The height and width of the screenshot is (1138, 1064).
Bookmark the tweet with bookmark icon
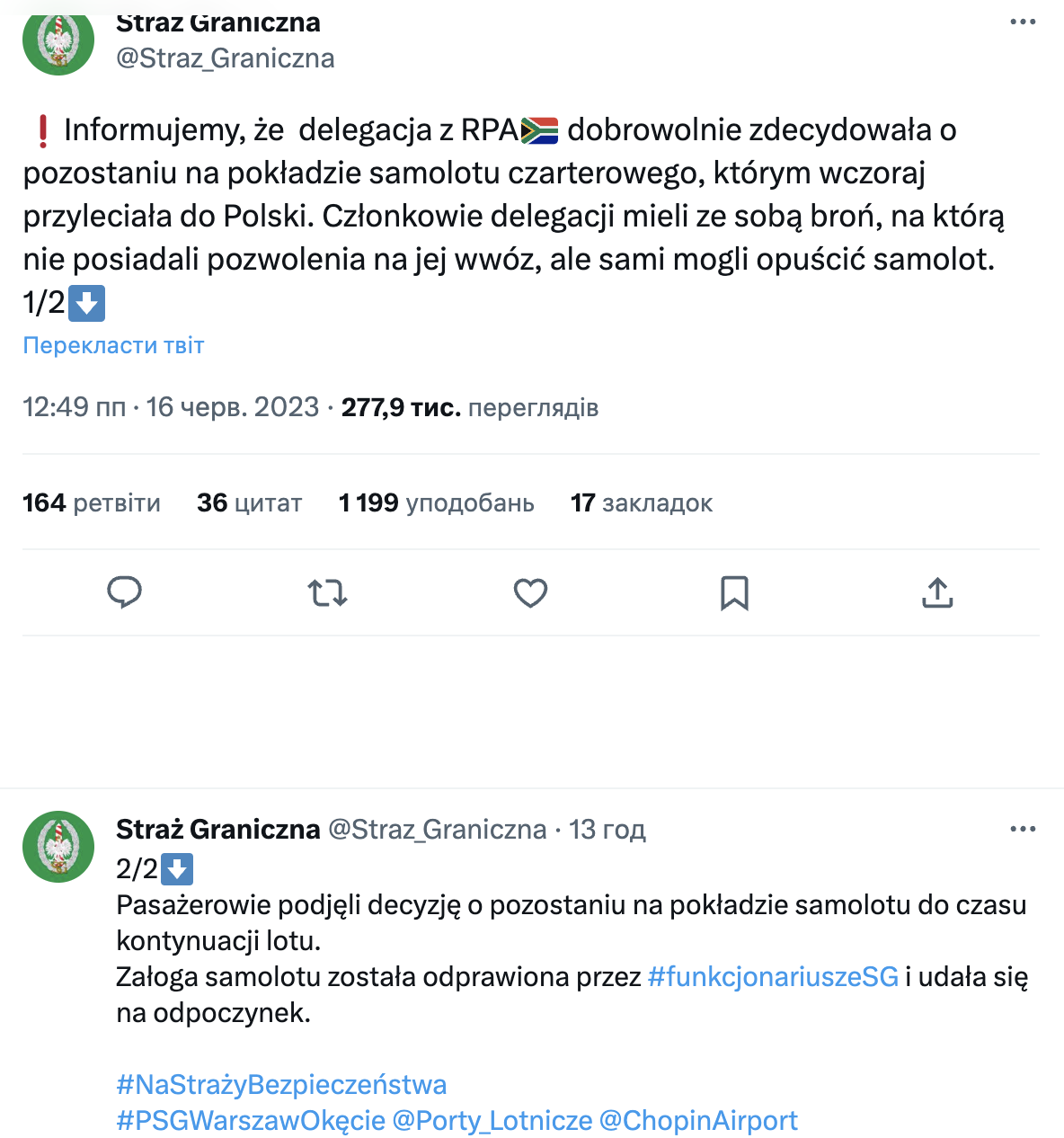(734, 593)
